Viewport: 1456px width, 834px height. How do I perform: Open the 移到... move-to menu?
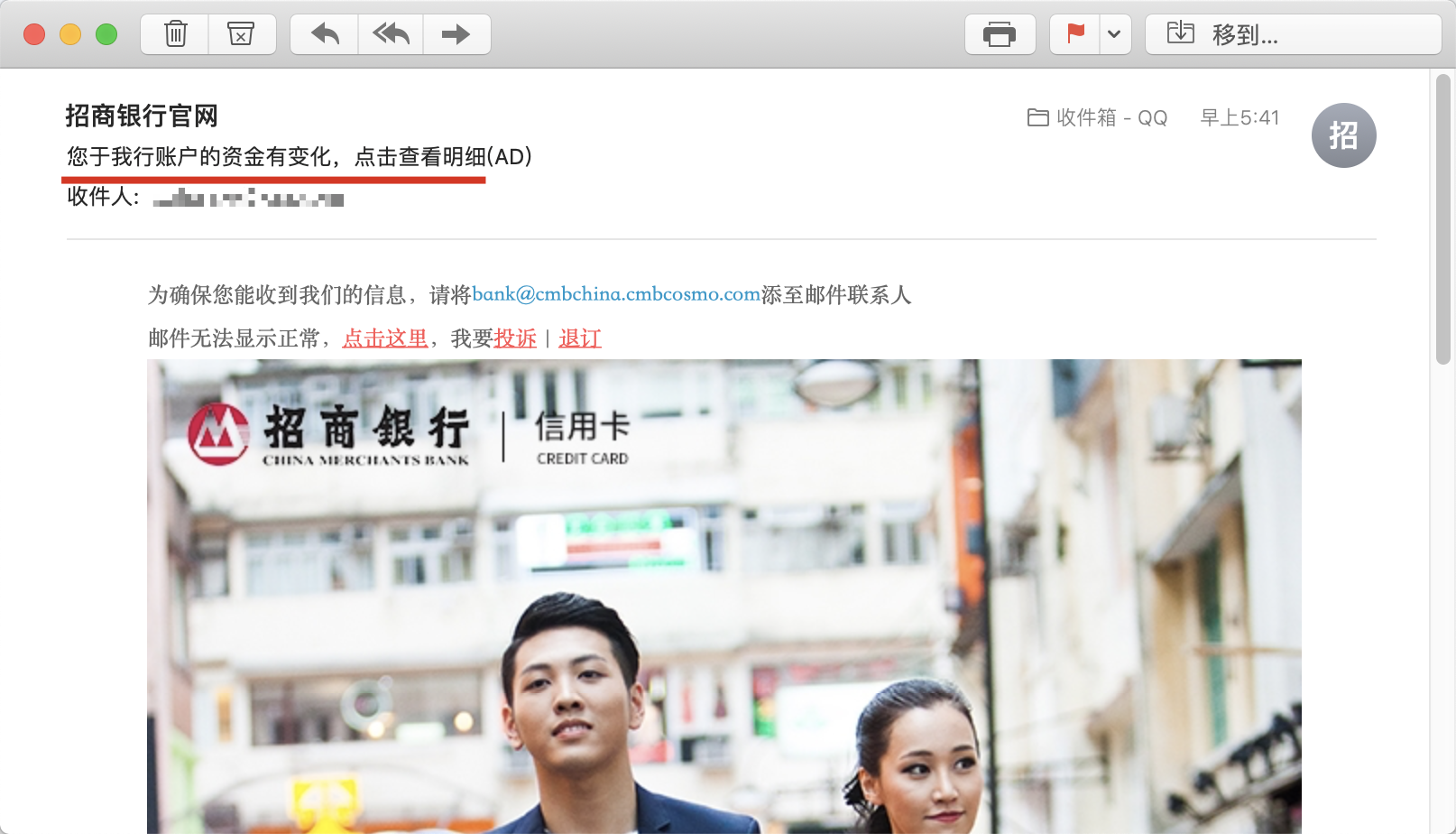click(x=1293, y=34)
